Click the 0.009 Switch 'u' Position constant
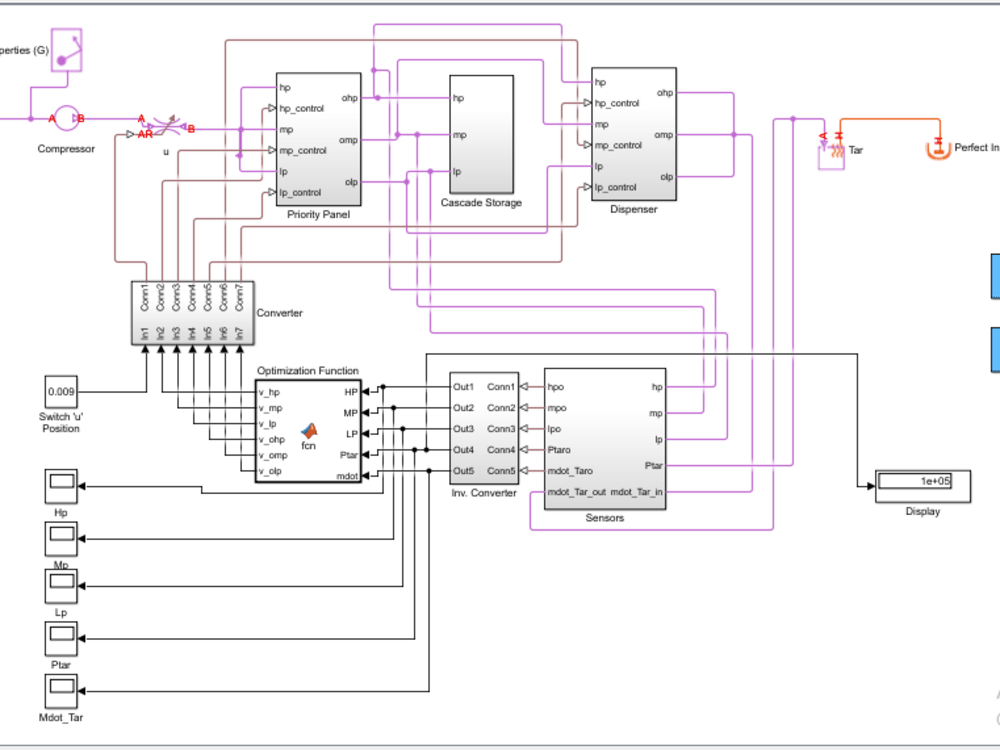 point(60,392)
